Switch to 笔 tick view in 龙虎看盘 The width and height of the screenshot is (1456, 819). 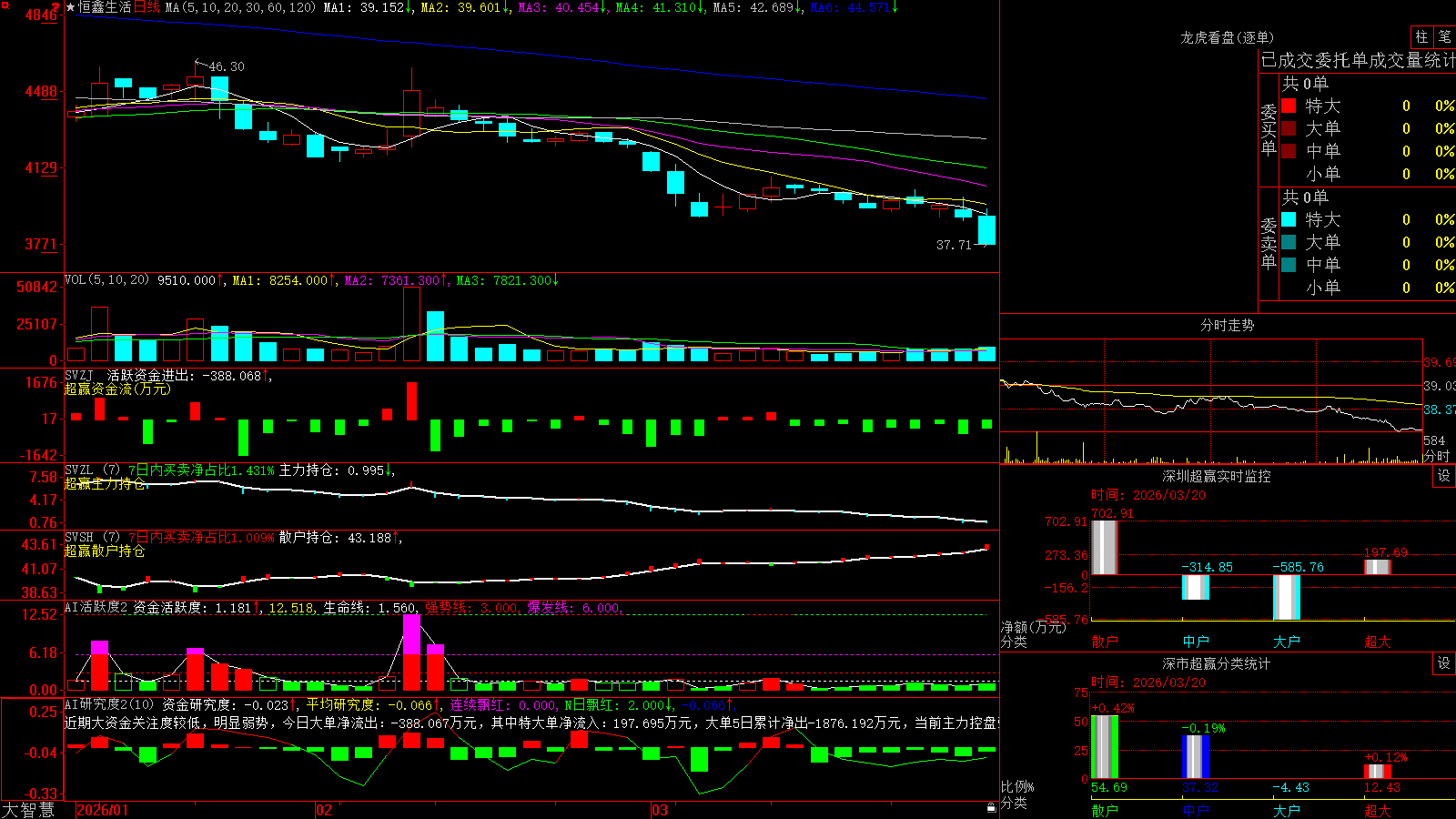pyautogui.click(x=1444, y=36)
